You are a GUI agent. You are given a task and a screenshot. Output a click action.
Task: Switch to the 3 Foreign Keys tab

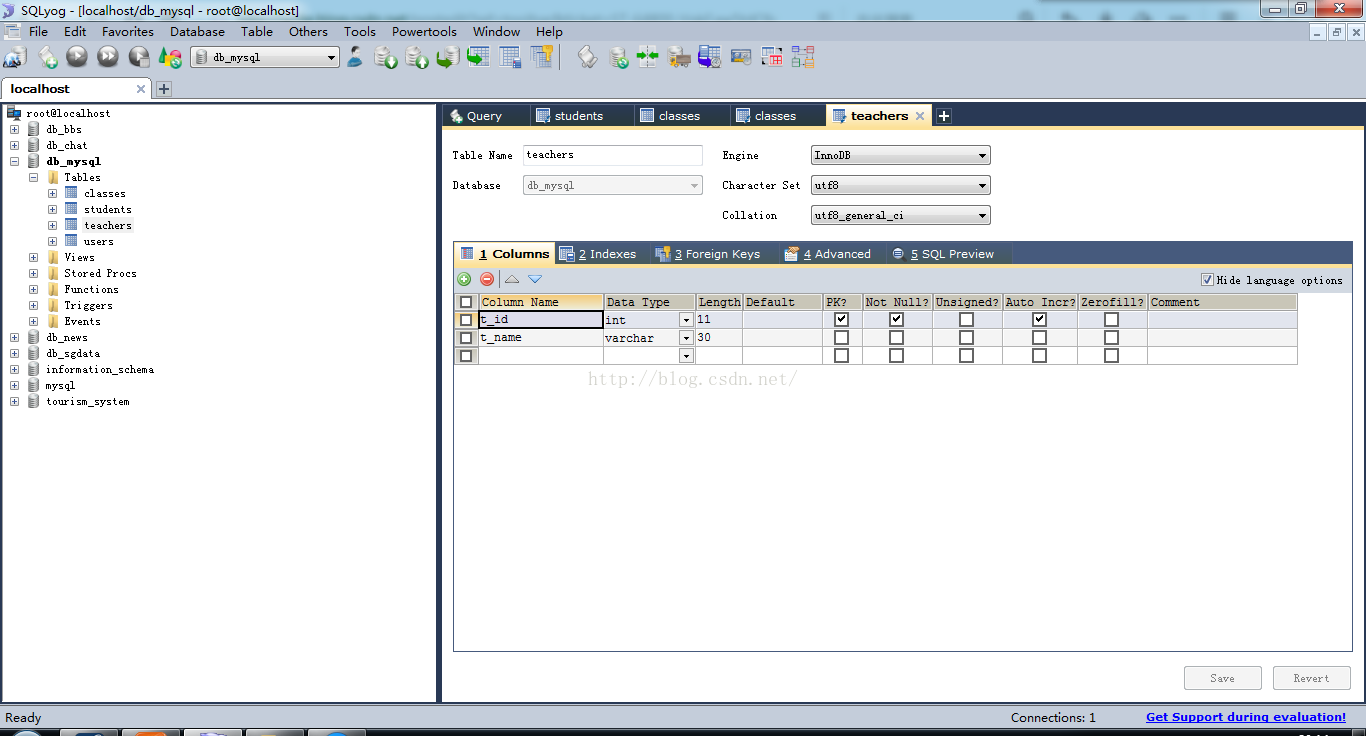[x=708, y=254]
